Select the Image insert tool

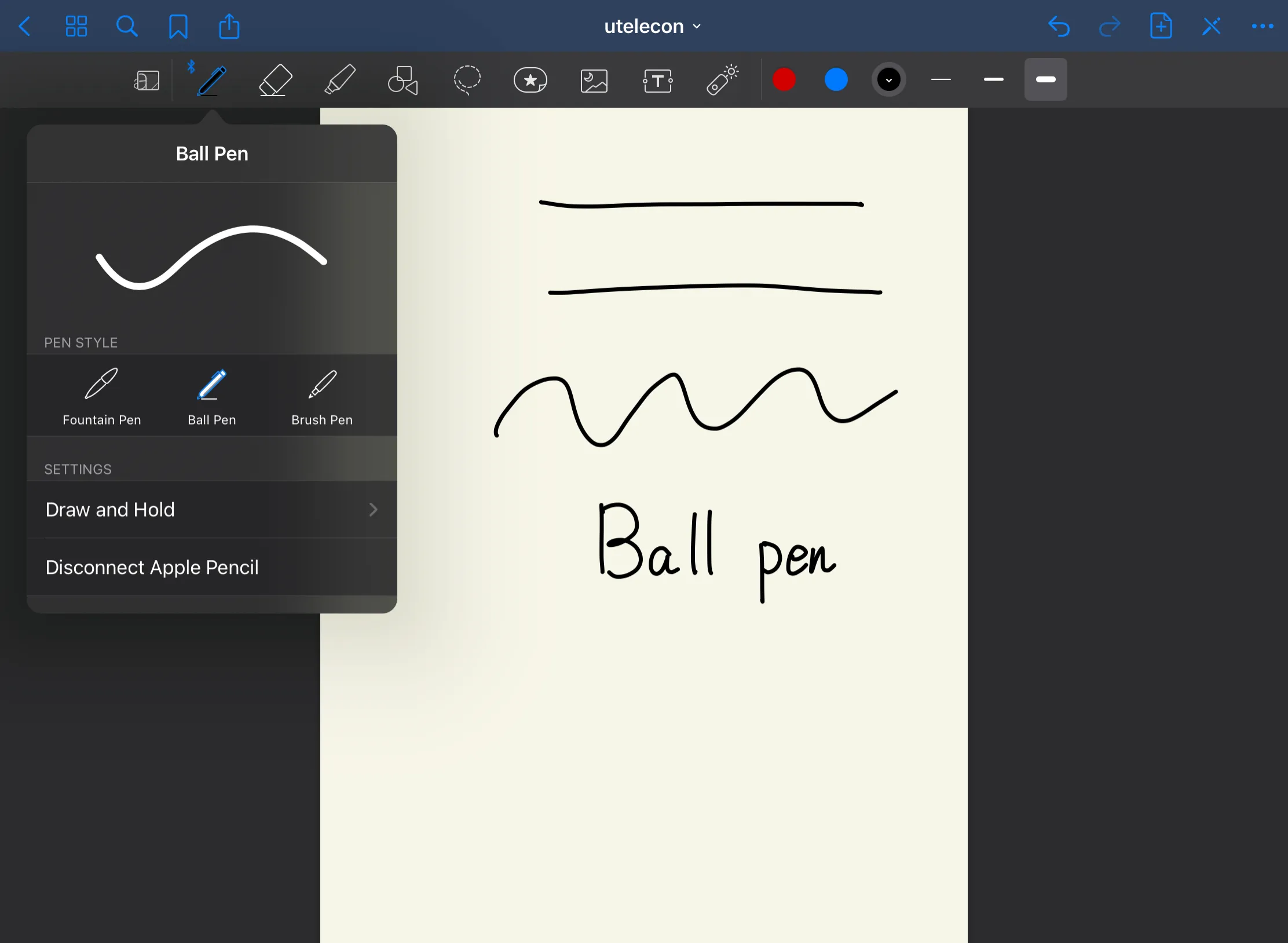(594, 81)
